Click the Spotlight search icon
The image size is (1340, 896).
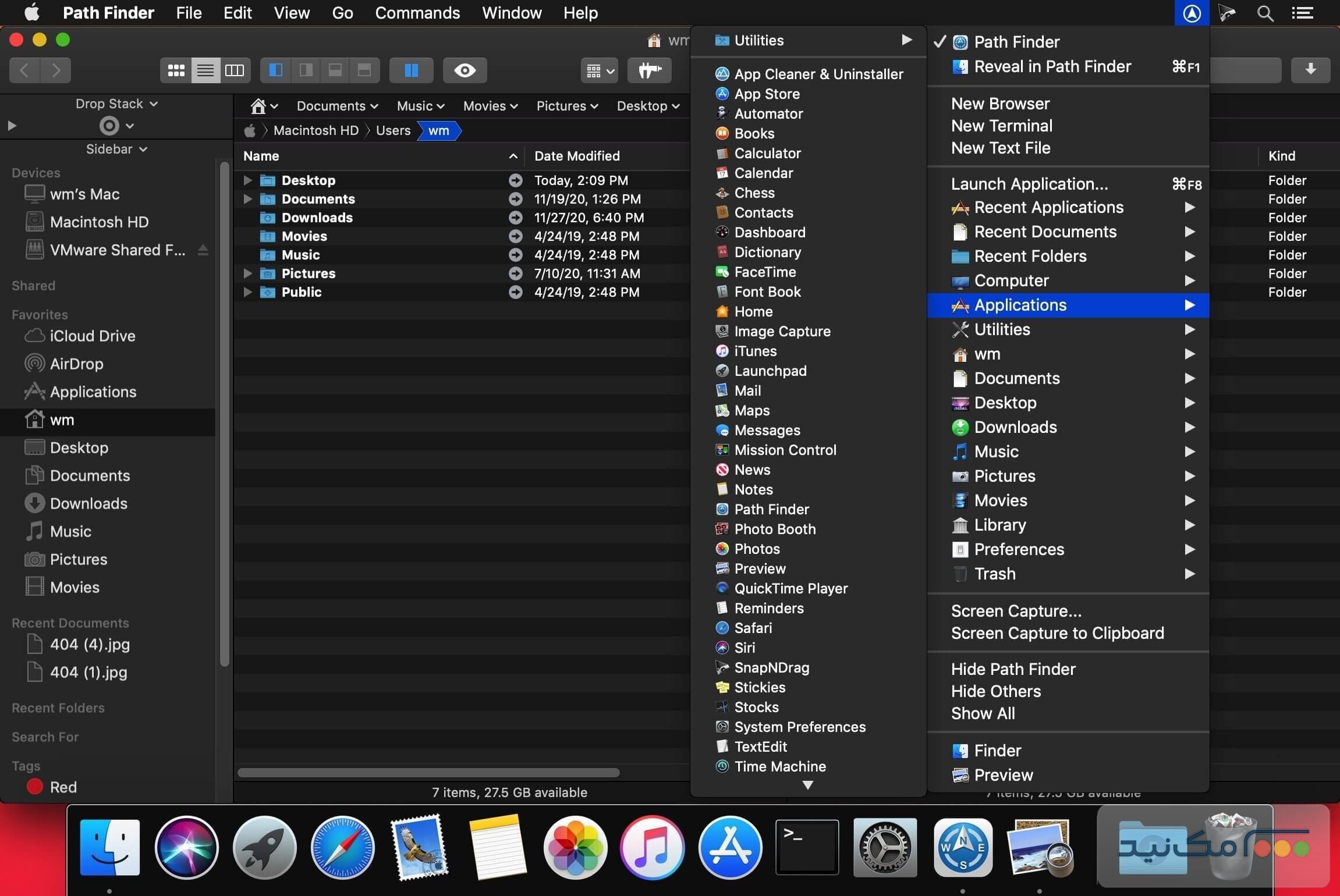pyautogui.click(x=1264, y=13)
